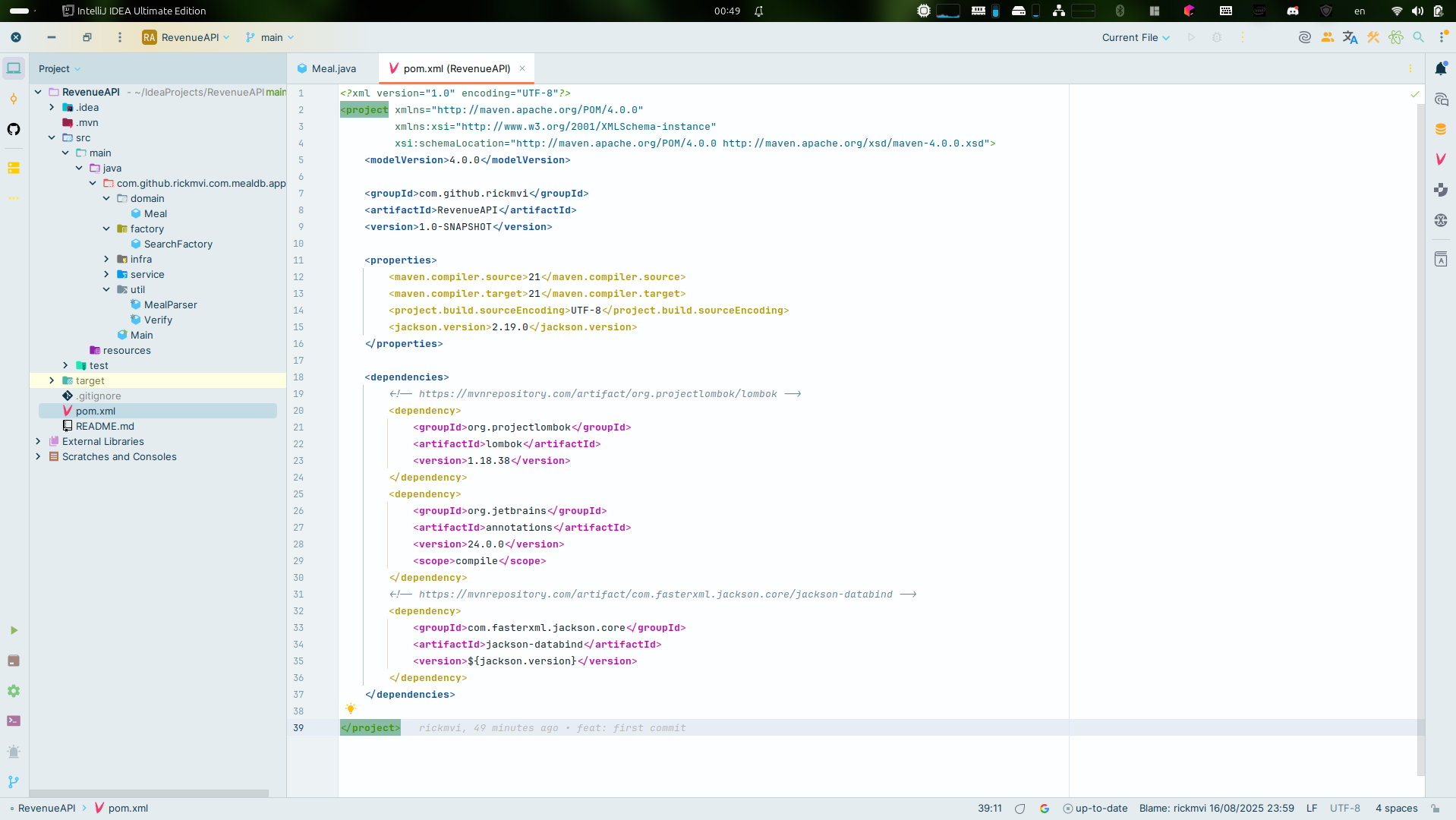Viewport: 1456px width, 820px height.
Task: Open the AI Assistant chat panel
Action: [1441, 99]
